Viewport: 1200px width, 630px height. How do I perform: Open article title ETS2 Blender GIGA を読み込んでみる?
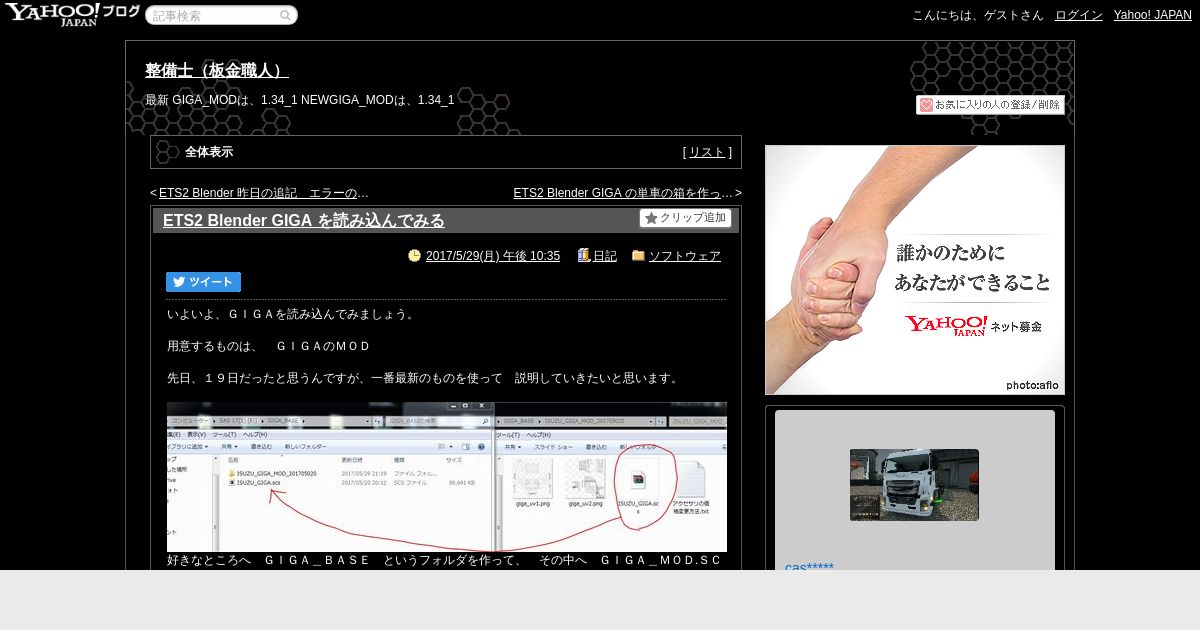point(304,220)
